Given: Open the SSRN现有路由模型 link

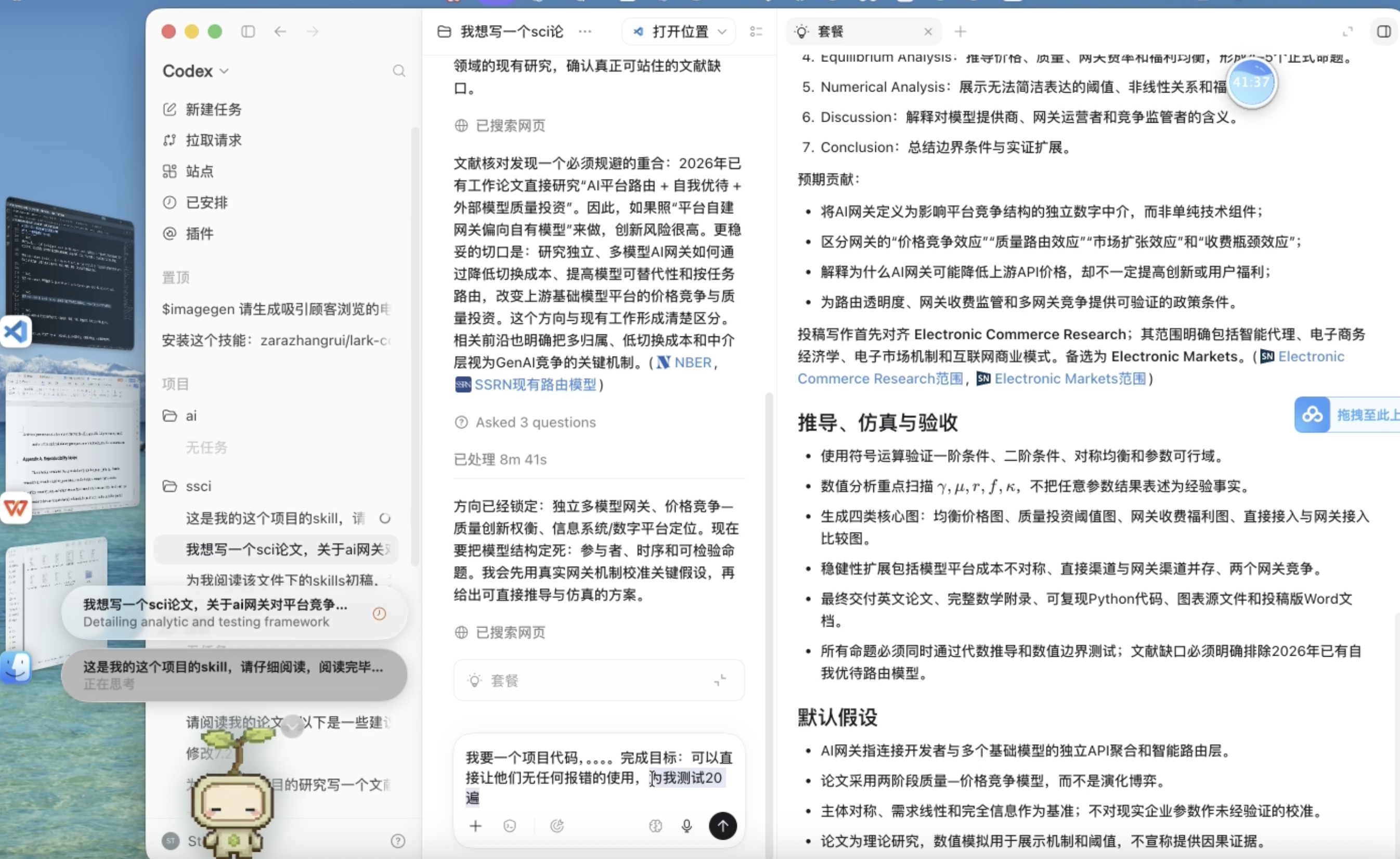Looking at the screenshot, I should click(526, 385).
